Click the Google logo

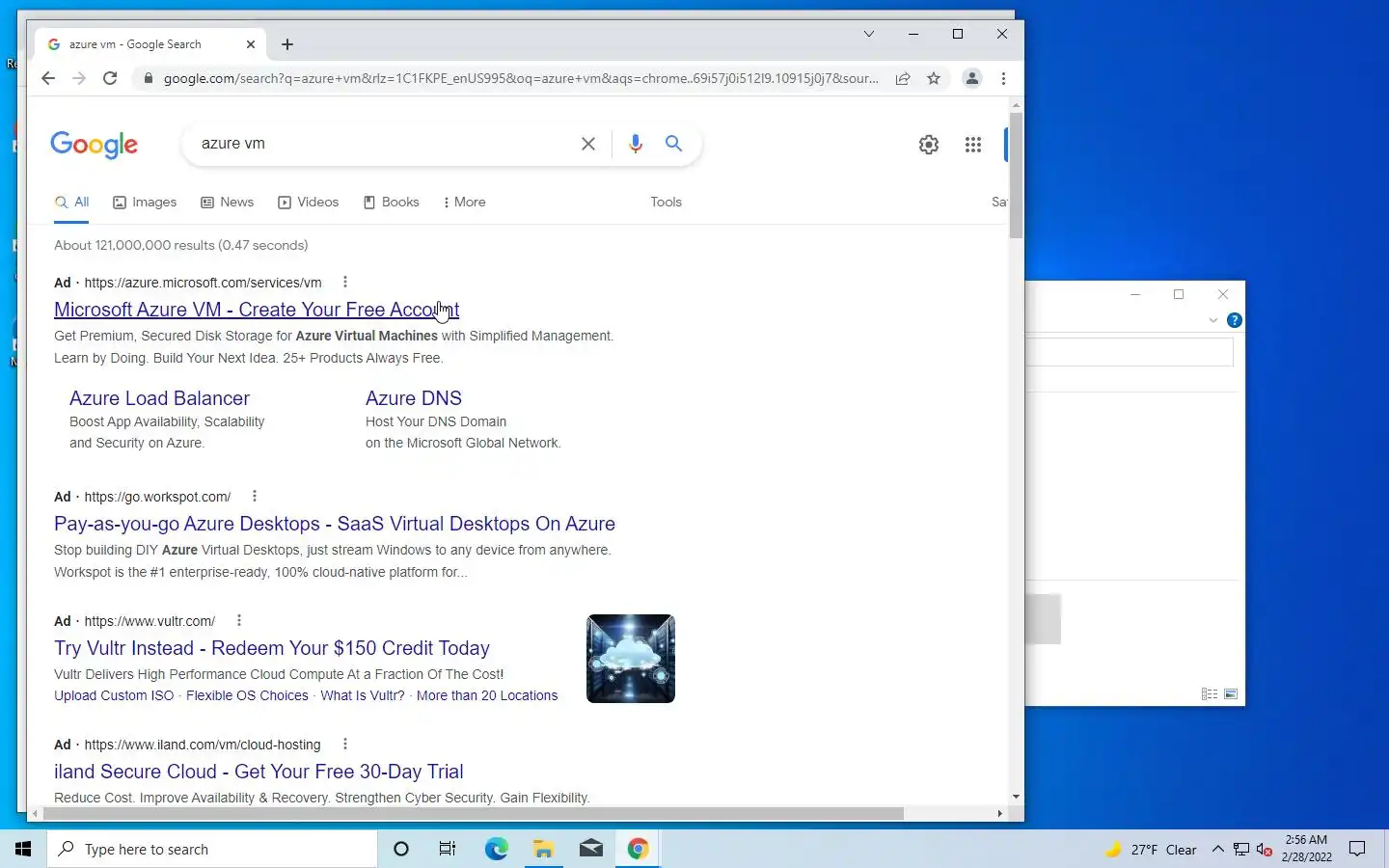95,145
